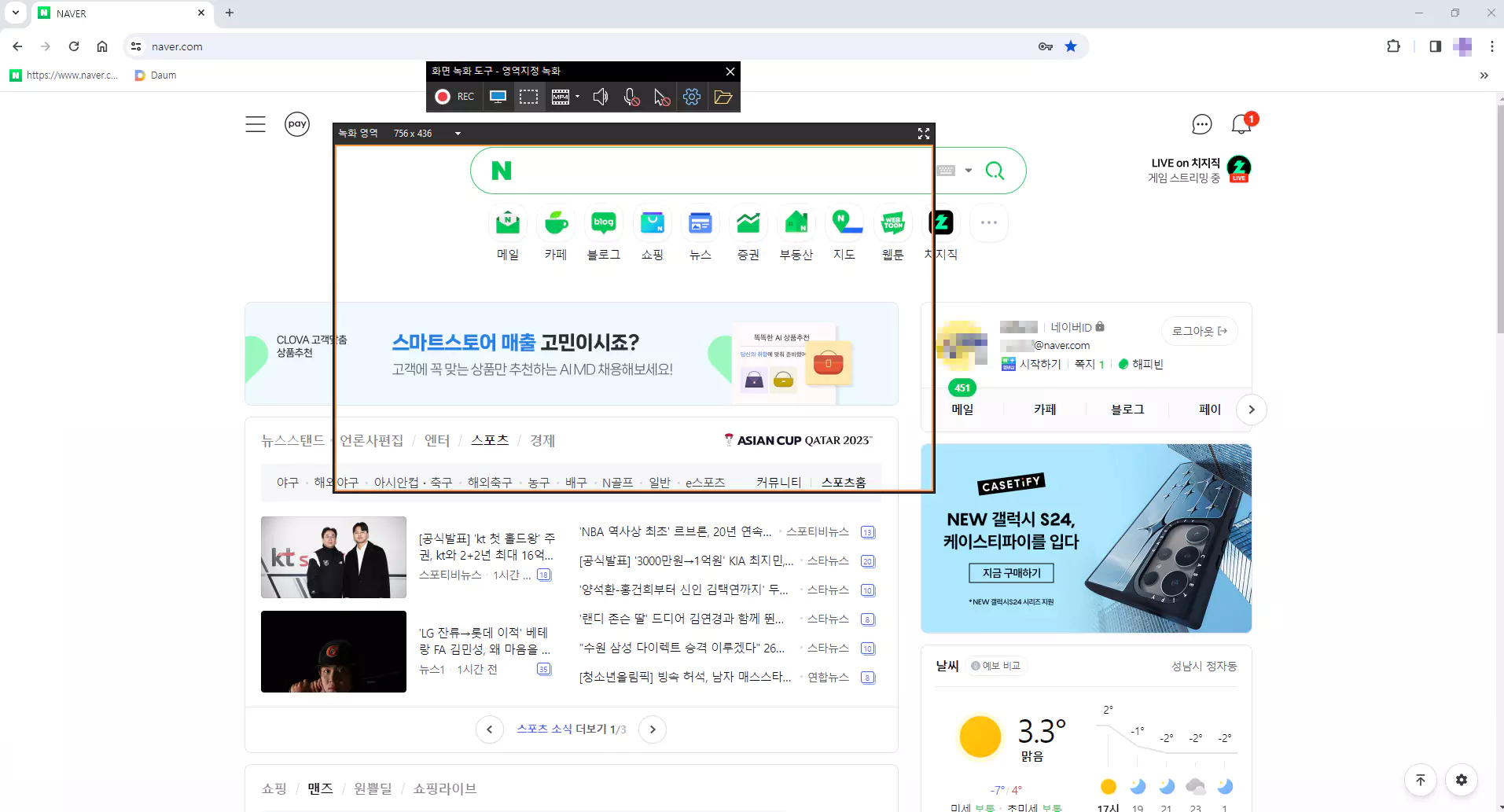Open 블로그 tab in profile panel
Screen dimensions: 1504x812
(x=1127, y=409)
